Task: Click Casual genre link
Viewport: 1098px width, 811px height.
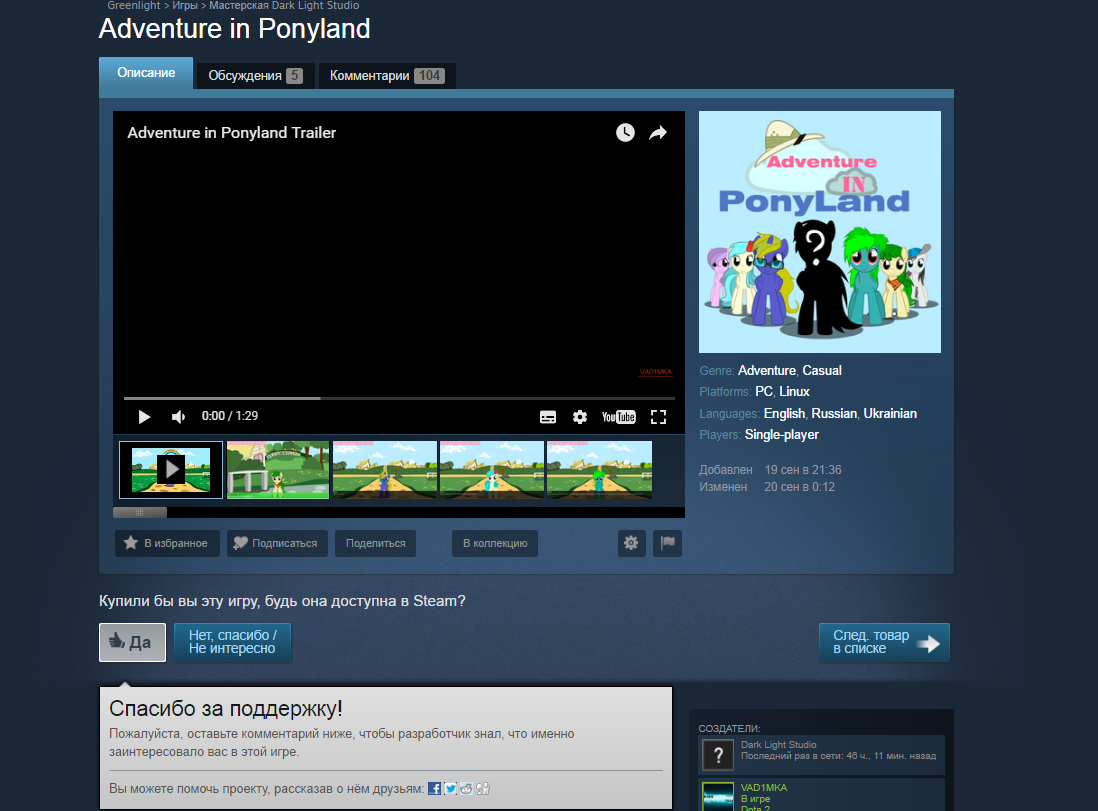Action: pyautogui.click(x=822, y=371)
